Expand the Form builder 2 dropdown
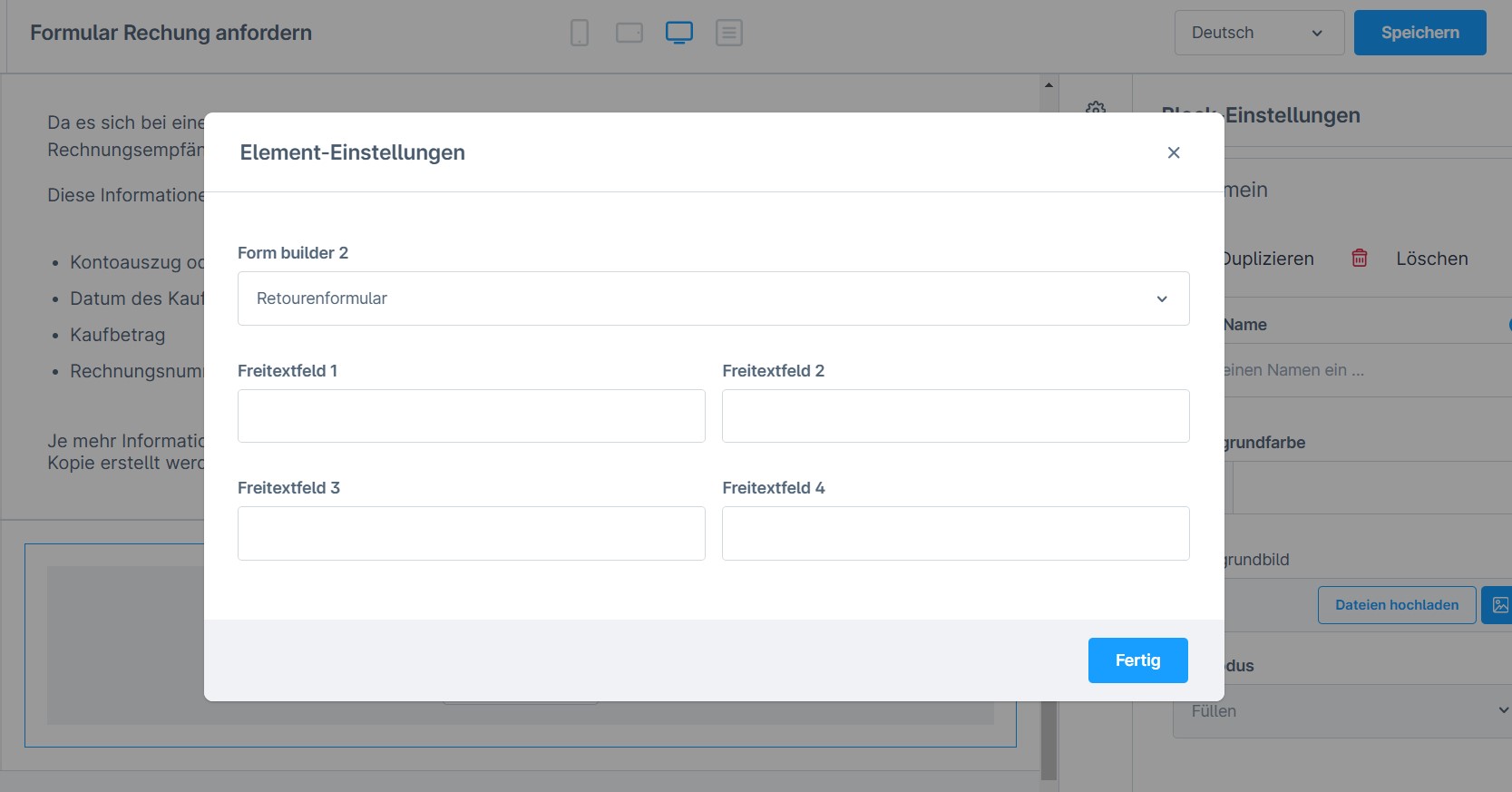 [713, 298]
